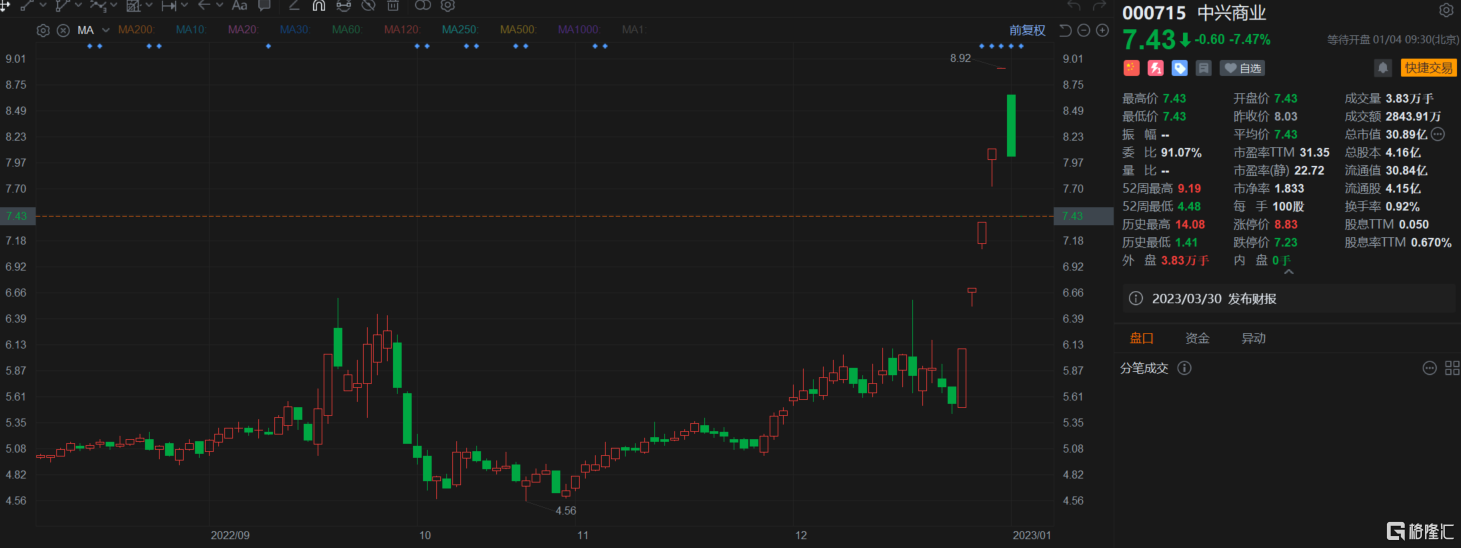
Task: Click the toolbar undo arrow
Action: point(1073,5)
